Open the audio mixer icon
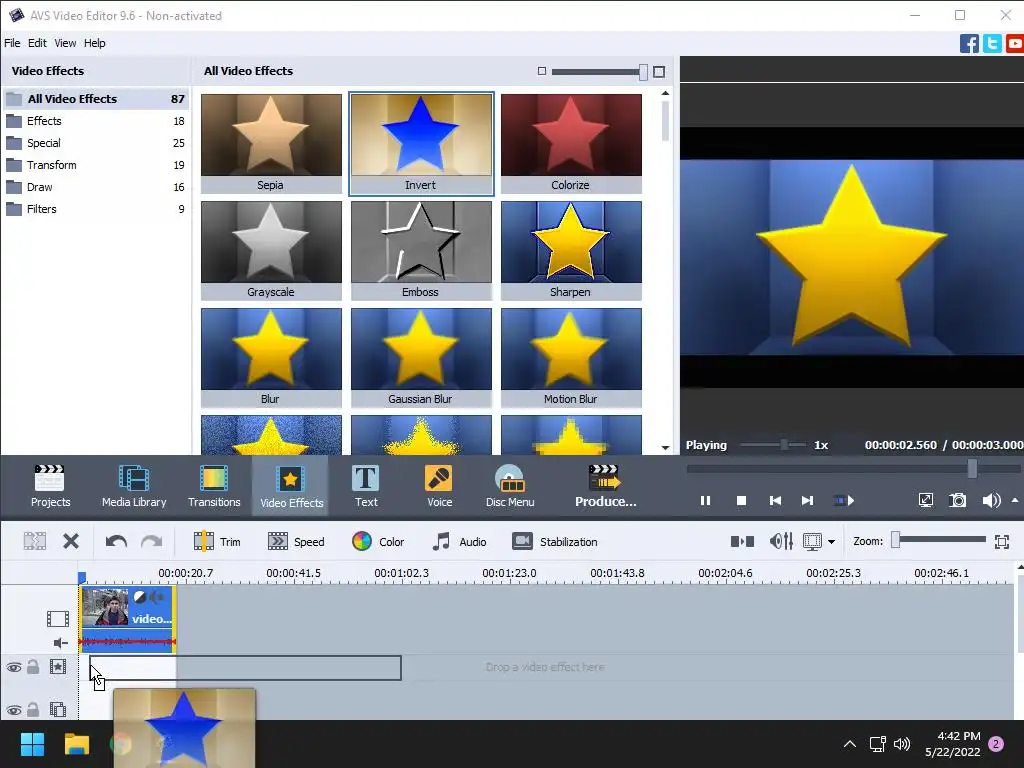Viewport: 1024px width, 768px height. (781, 541)
